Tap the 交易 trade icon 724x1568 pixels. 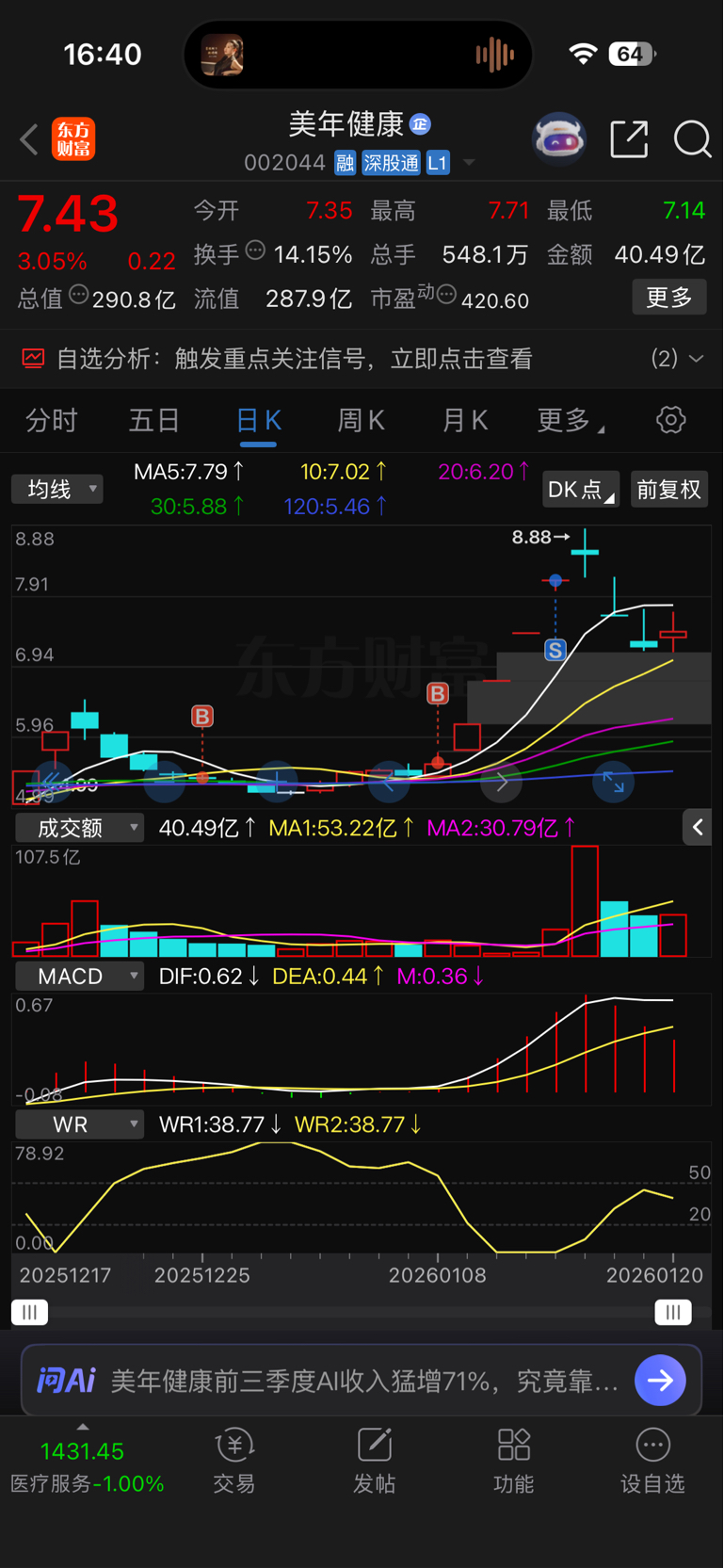pos(234,1462)
